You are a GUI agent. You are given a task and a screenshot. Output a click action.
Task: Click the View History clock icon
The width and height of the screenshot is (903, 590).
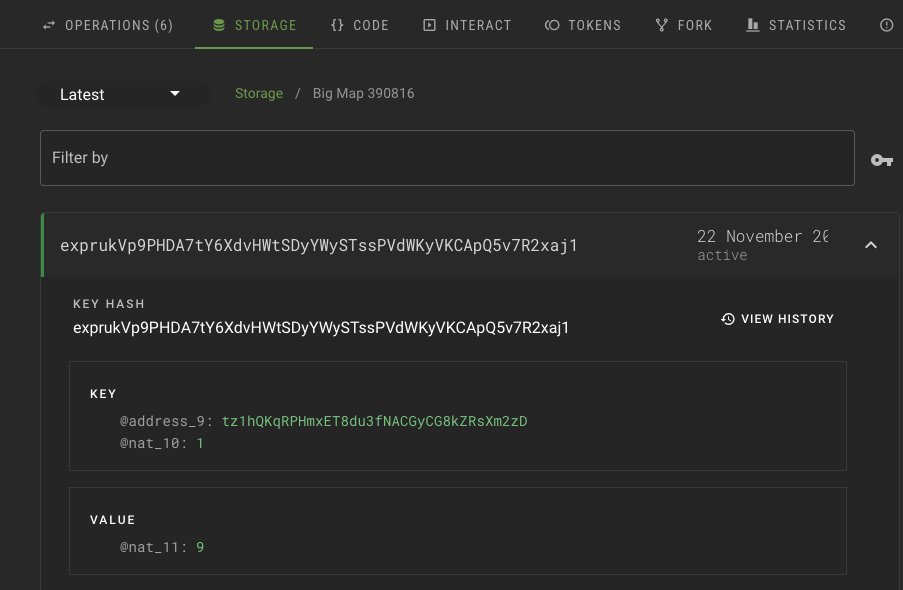[728, 319]
